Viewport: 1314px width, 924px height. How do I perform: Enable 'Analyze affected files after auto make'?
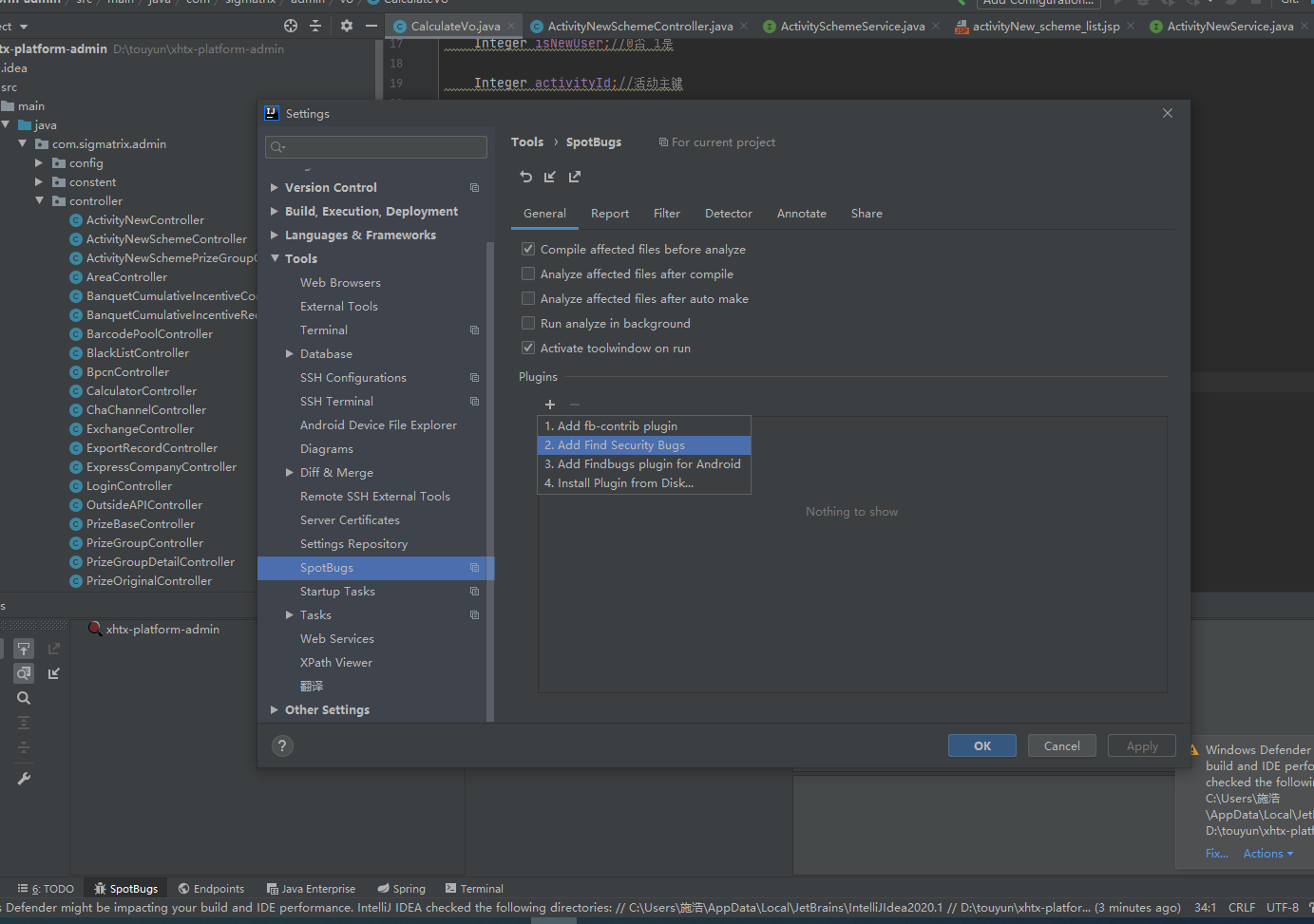click(x=528, y=299)
